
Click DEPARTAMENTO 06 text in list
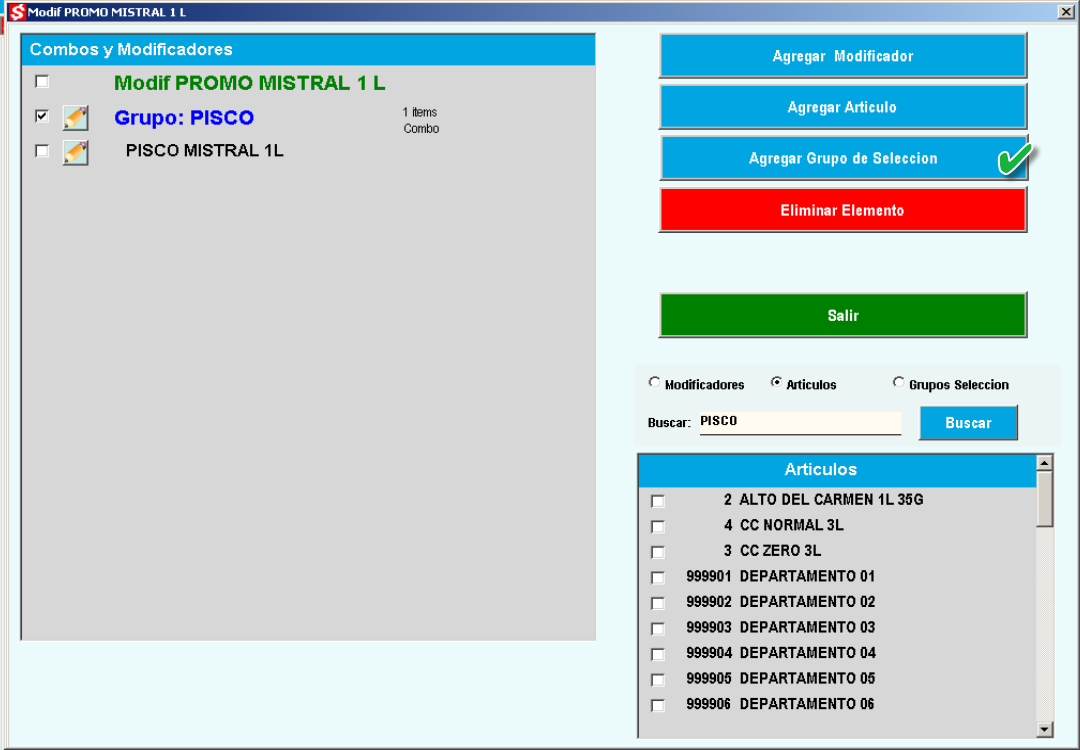pos(807,704)
